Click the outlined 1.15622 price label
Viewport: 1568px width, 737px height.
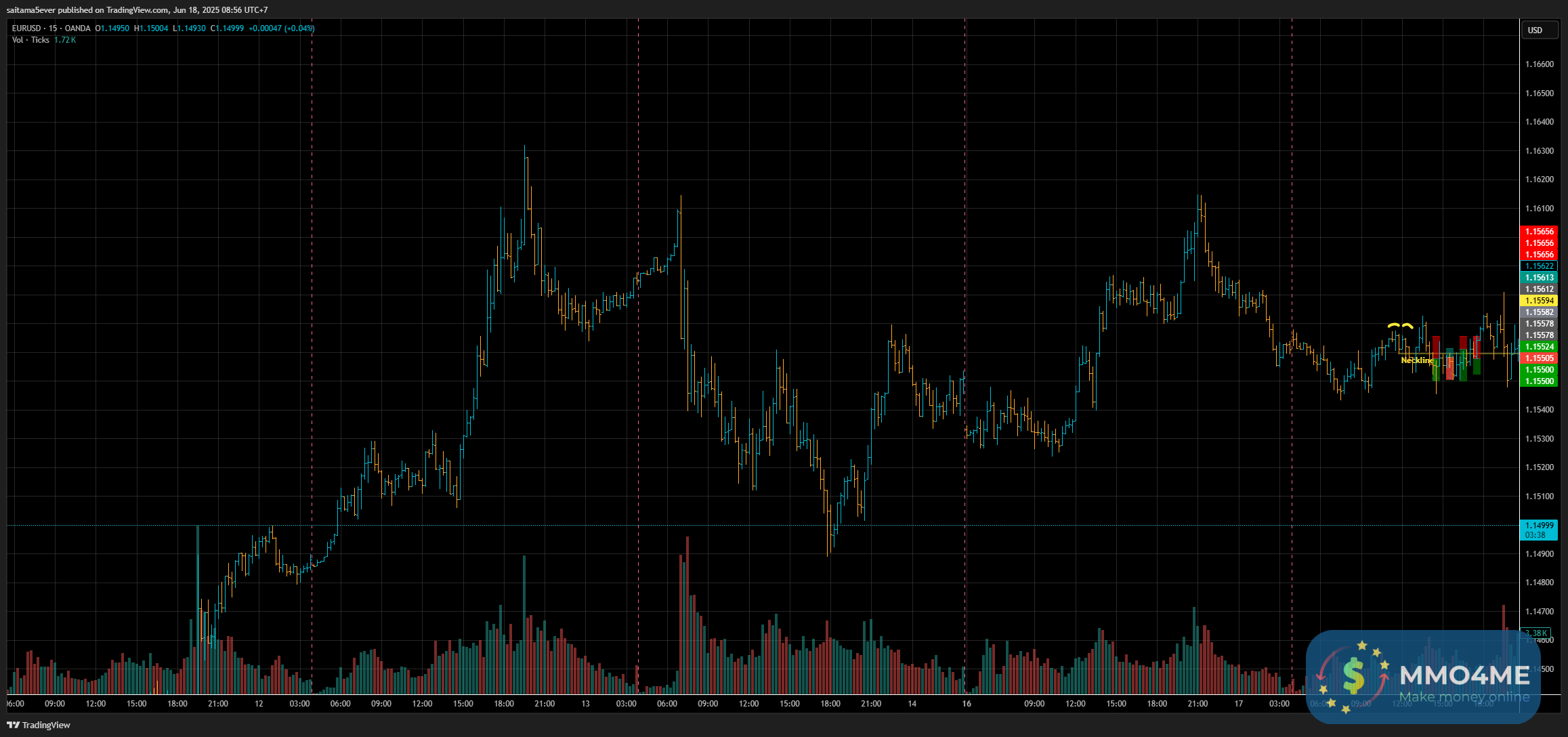(x=1539, y=266)
